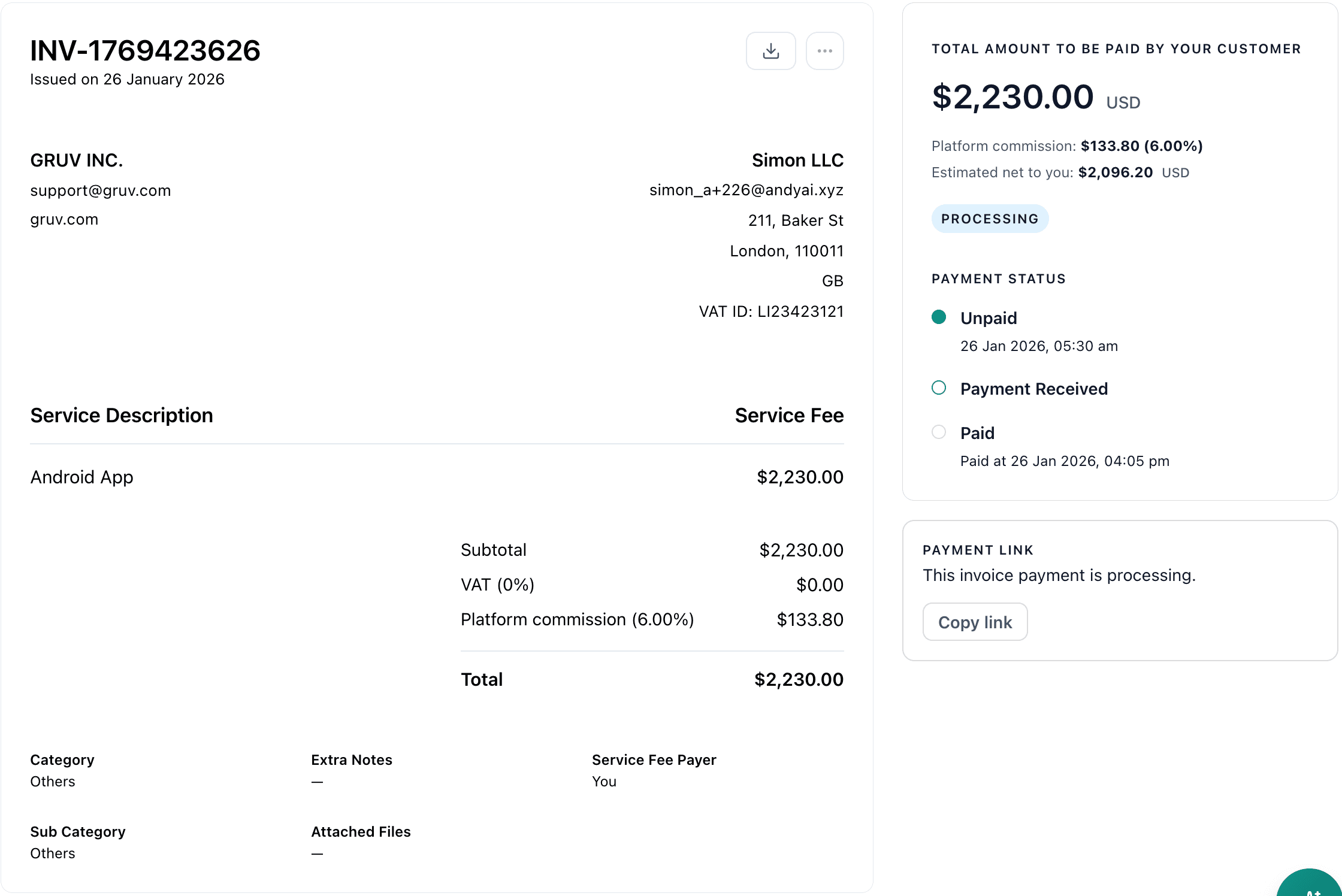Click the Sub Category label
This screenshot has height=896, width=1342.
coord(78,832)
